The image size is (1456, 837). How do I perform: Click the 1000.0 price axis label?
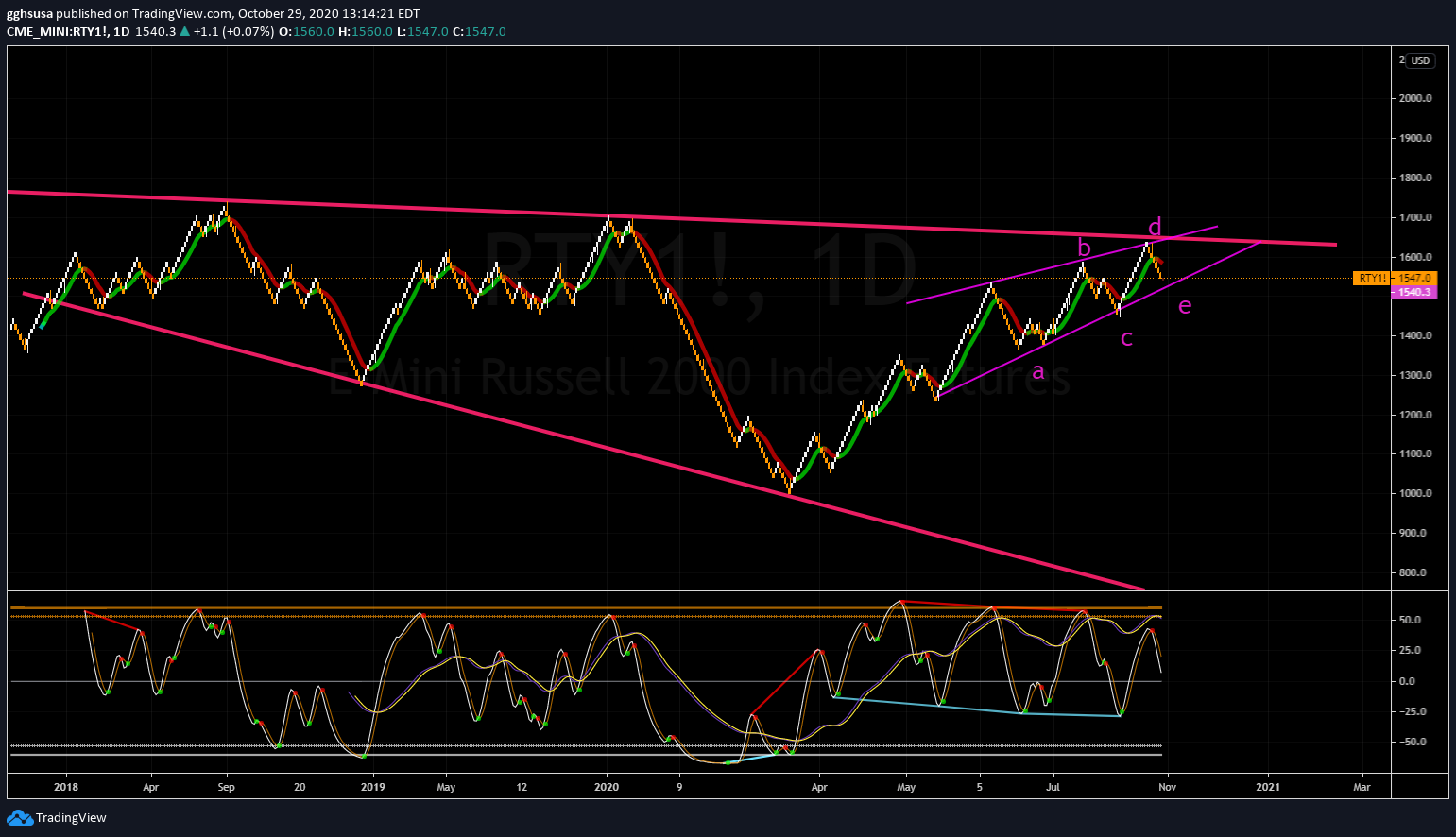[1414, 493]
